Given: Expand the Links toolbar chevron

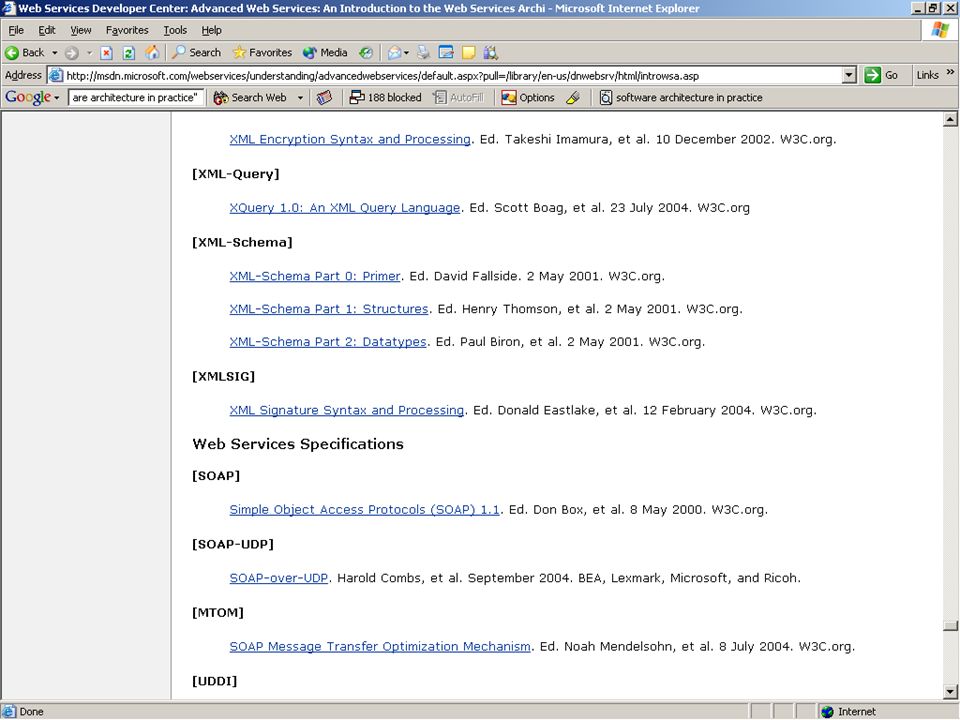Looking at the screenshot, I should click(x=950, y=72).
